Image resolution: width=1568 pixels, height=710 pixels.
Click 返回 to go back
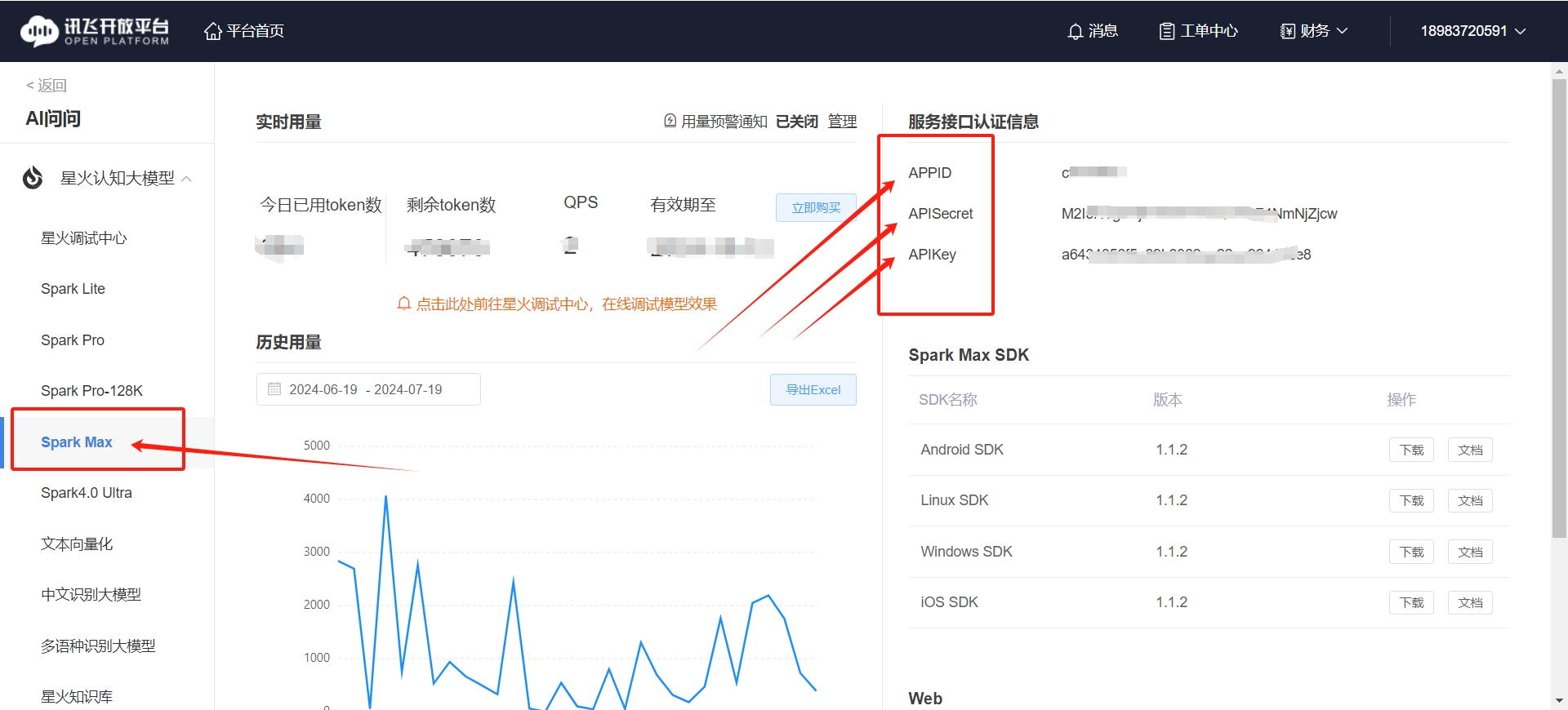pos(47,86)
